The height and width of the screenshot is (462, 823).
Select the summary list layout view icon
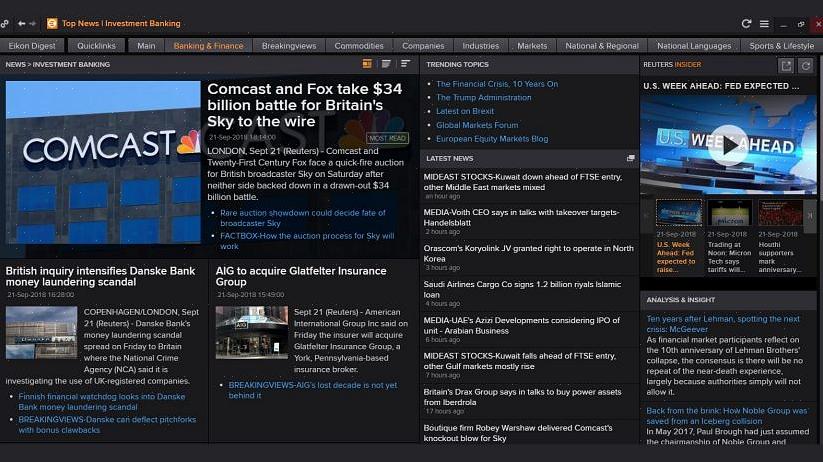click(386, 64)
